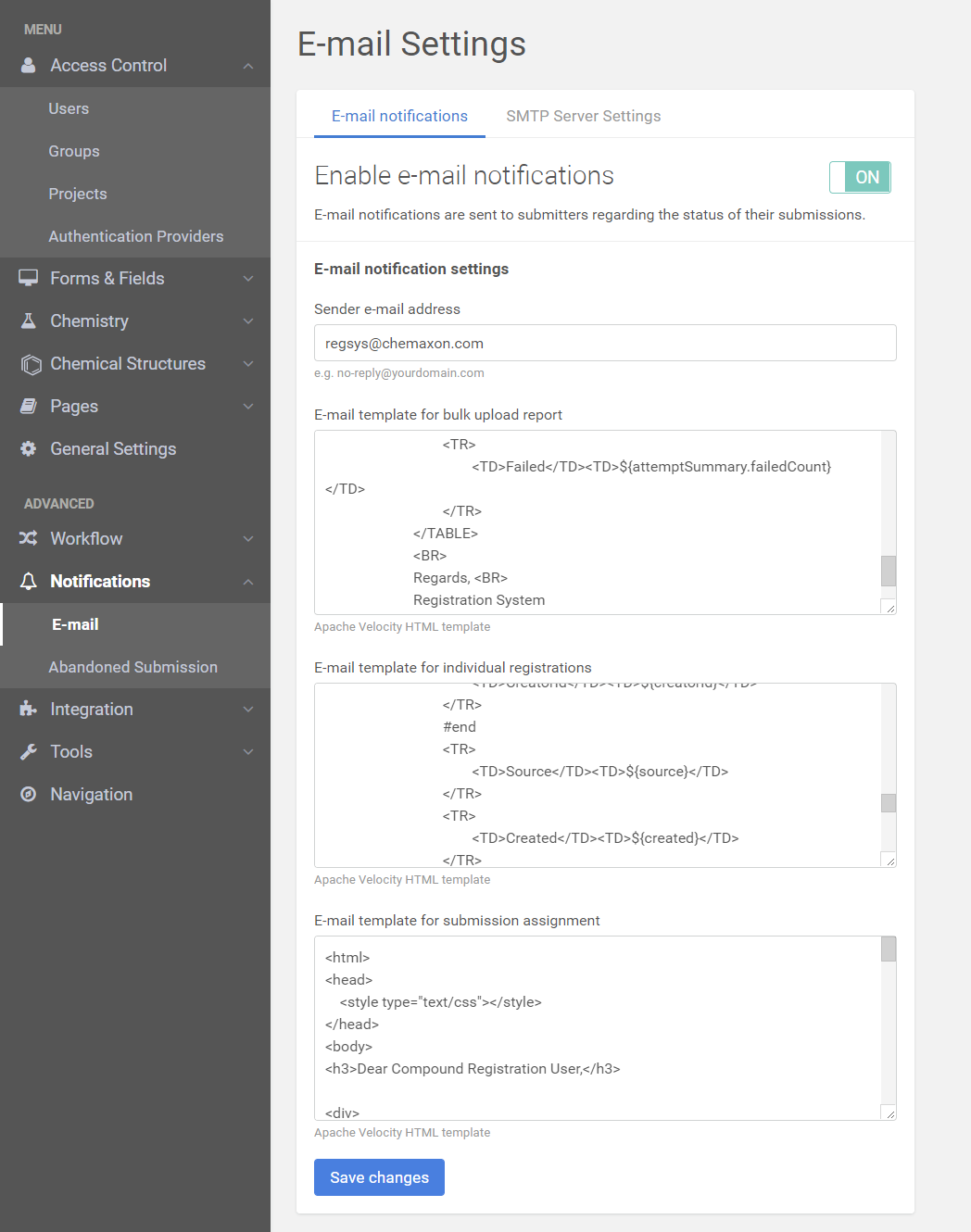Viewport: 971px width, 1232px height.
Task: Open the Abandoned Submission menu item
Action: coord(132,667)
